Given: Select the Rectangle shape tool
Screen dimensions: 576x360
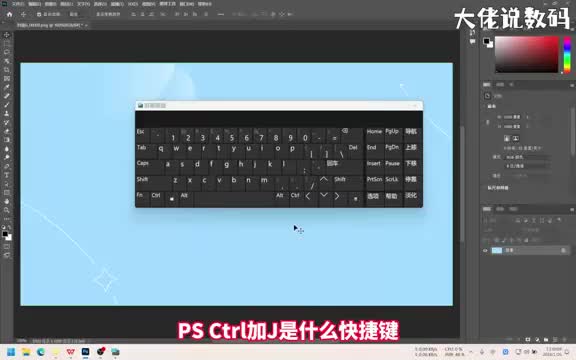Looking at the screenshot, I should click(x=7, y=192).
